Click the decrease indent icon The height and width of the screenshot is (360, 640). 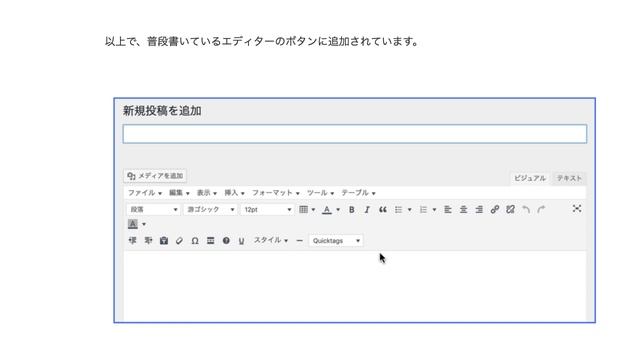[x=133, y=241]
